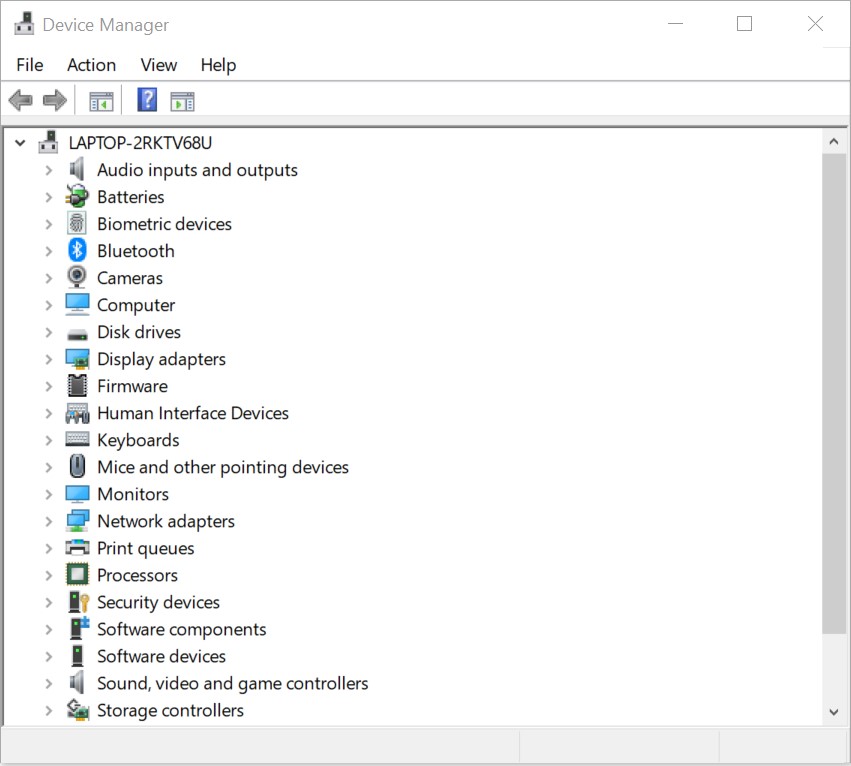Click the Network adapters icon

(78, 520)
